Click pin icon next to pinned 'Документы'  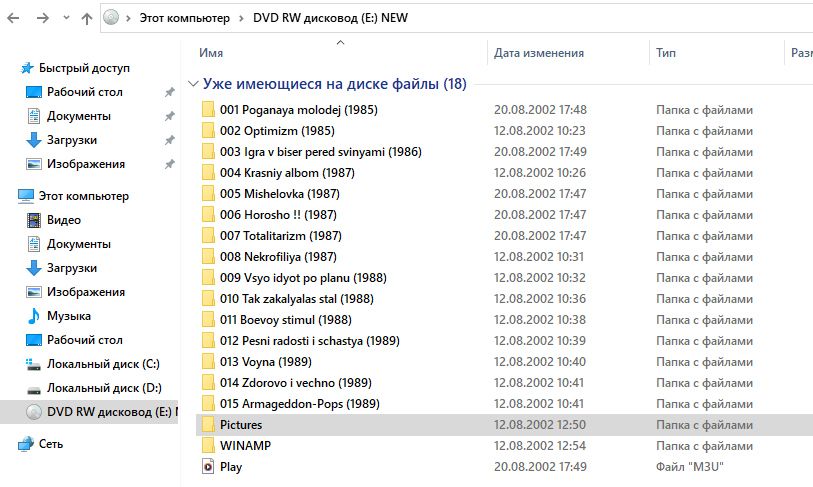pos(170,116)
